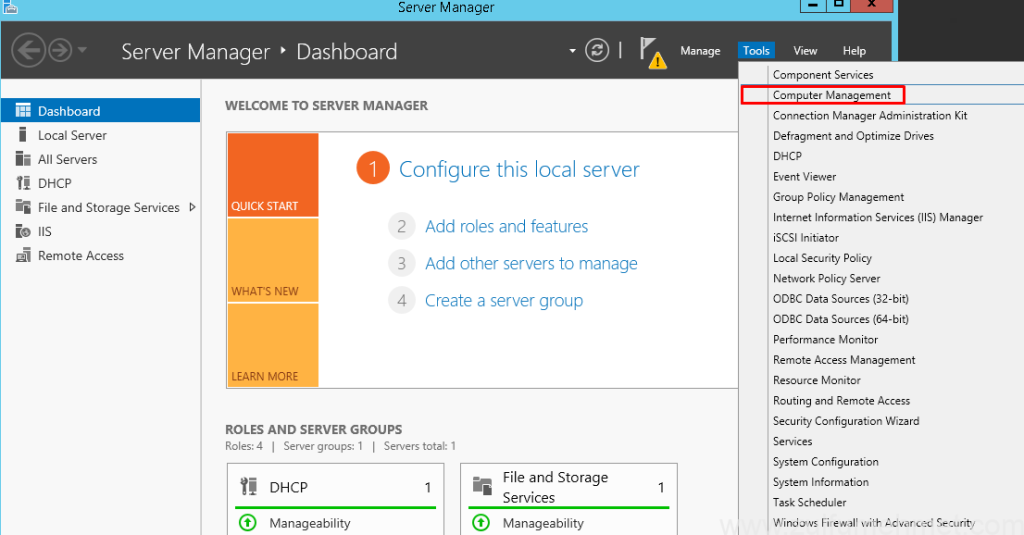The image size is (1024, 535).
Task: Click Configure this local server link
Action: click(519, 169)
